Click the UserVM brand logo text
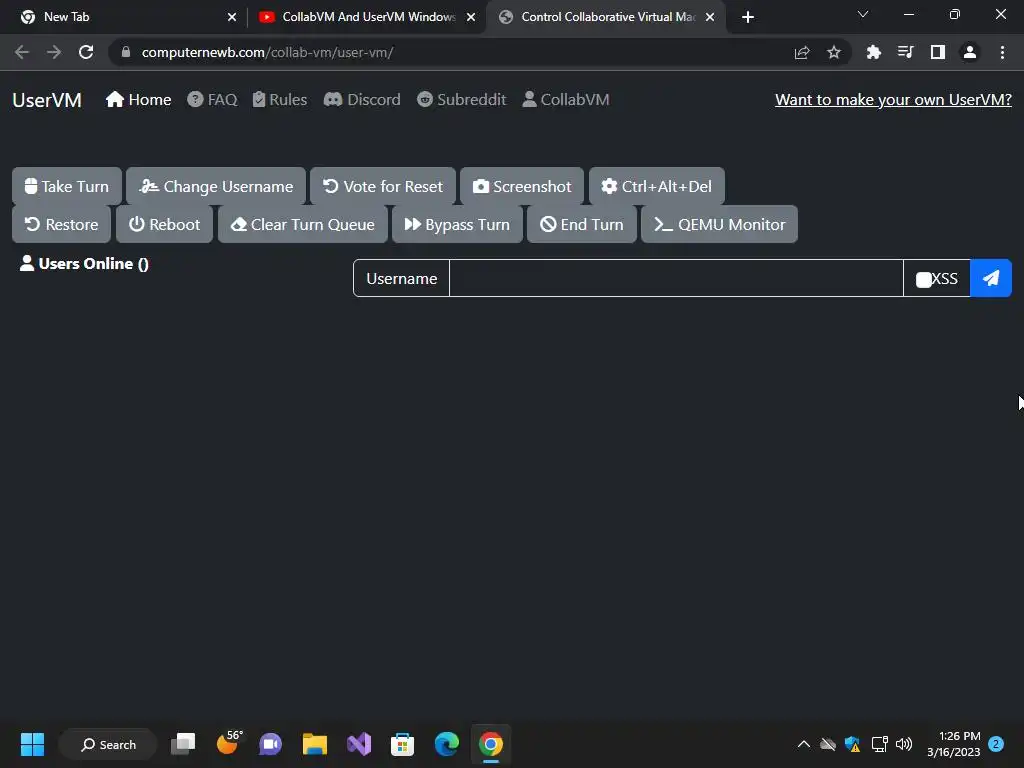This screenshot has height=768, width=1024. pyautogui.click(x=47, y=100)
